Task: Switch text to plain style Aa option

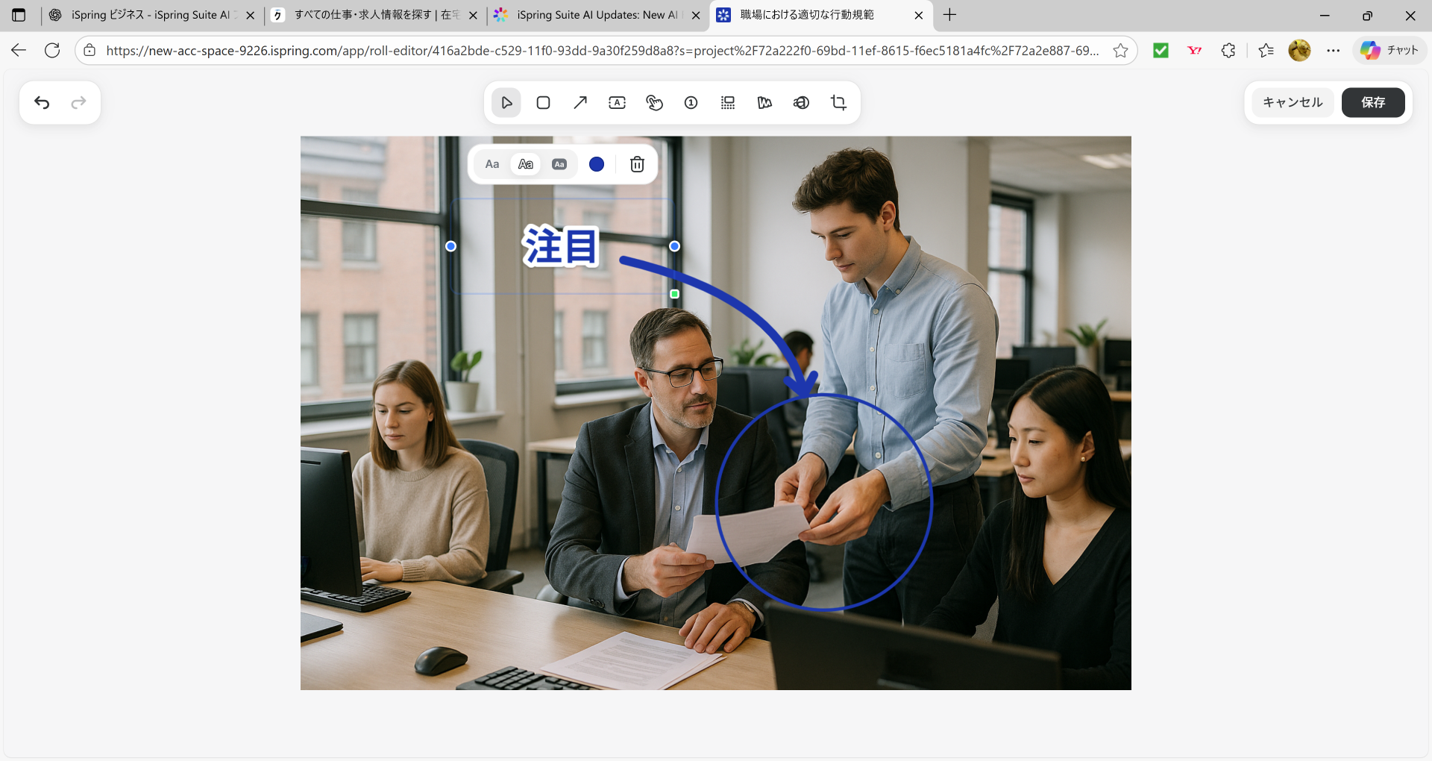Action: click(492, 164)
